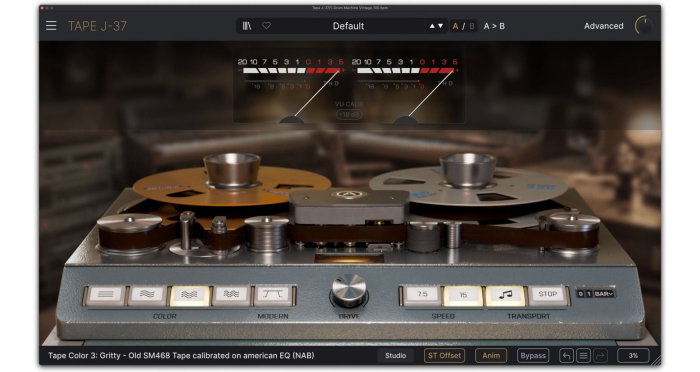The image size is (700, 372).
Task: Open the Studio quality menu
Action: click(x=396, y=355)
